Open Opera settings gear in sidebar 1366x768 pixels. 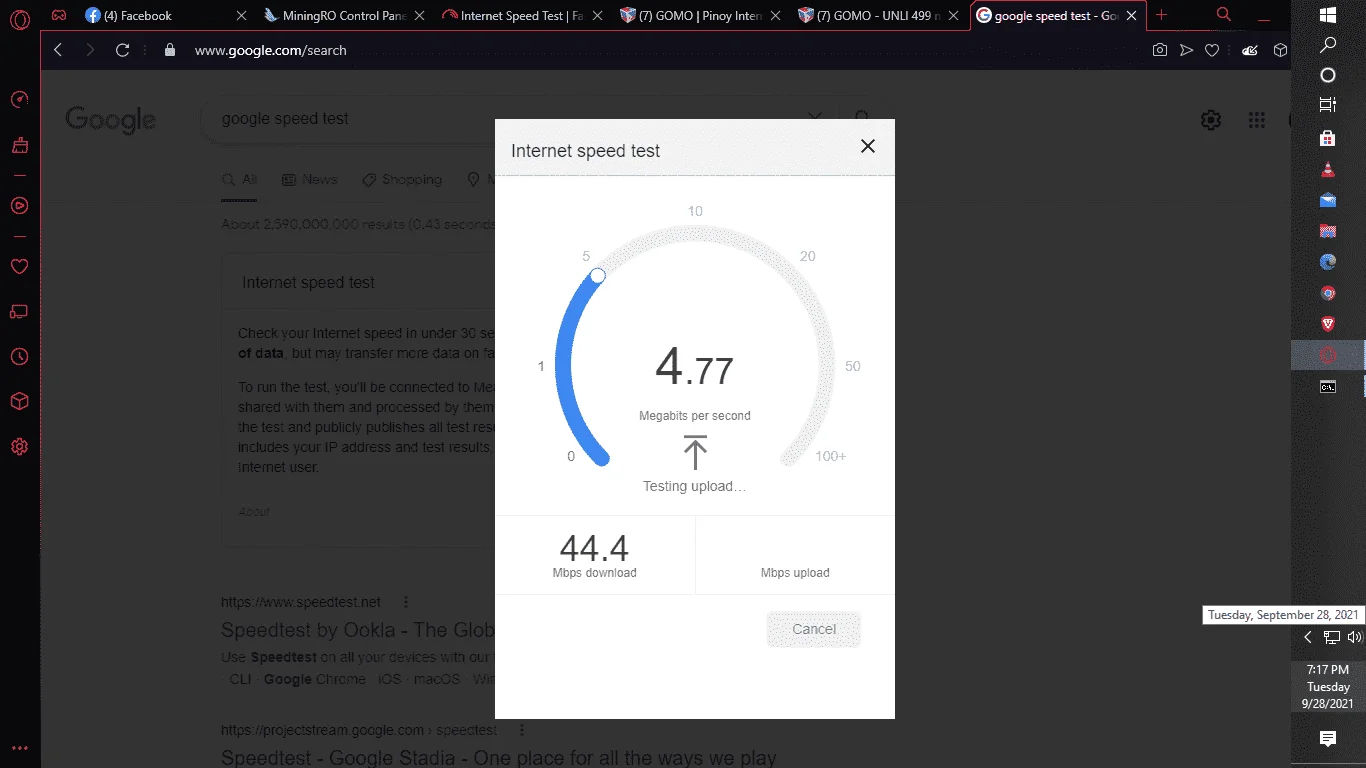click(x=19, y=446)
